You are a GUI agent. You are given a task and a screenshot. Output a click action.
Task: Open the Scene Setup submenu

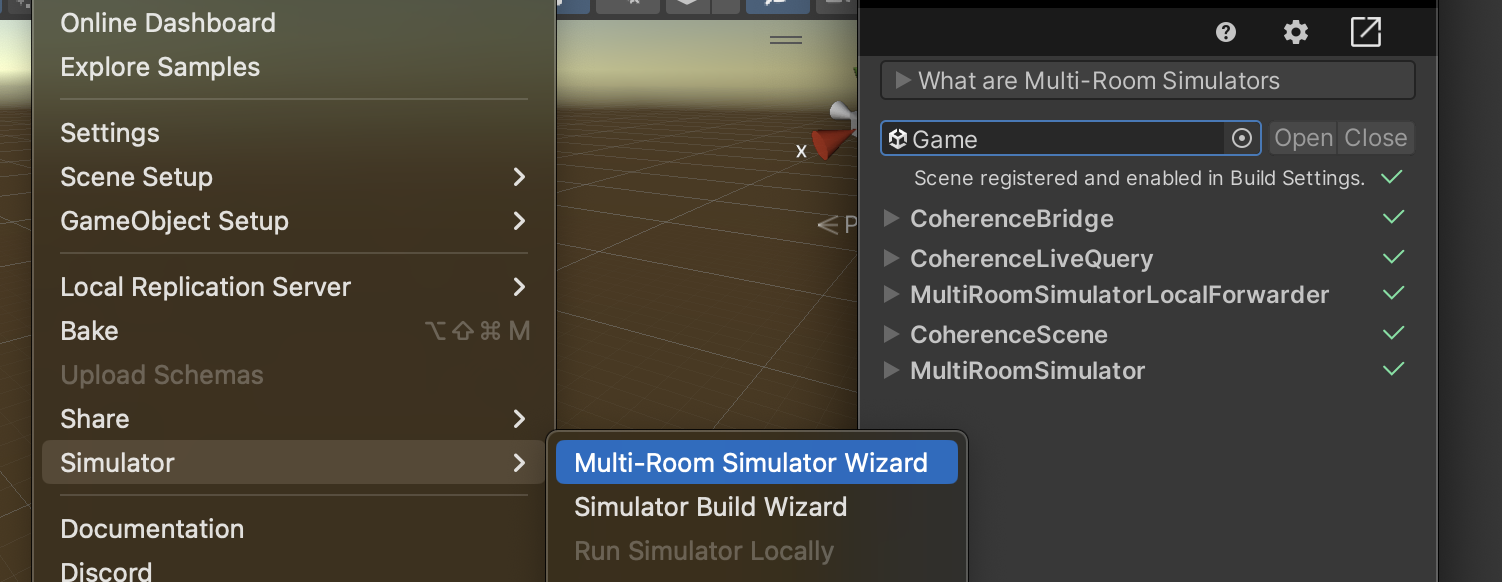[294, 177]
